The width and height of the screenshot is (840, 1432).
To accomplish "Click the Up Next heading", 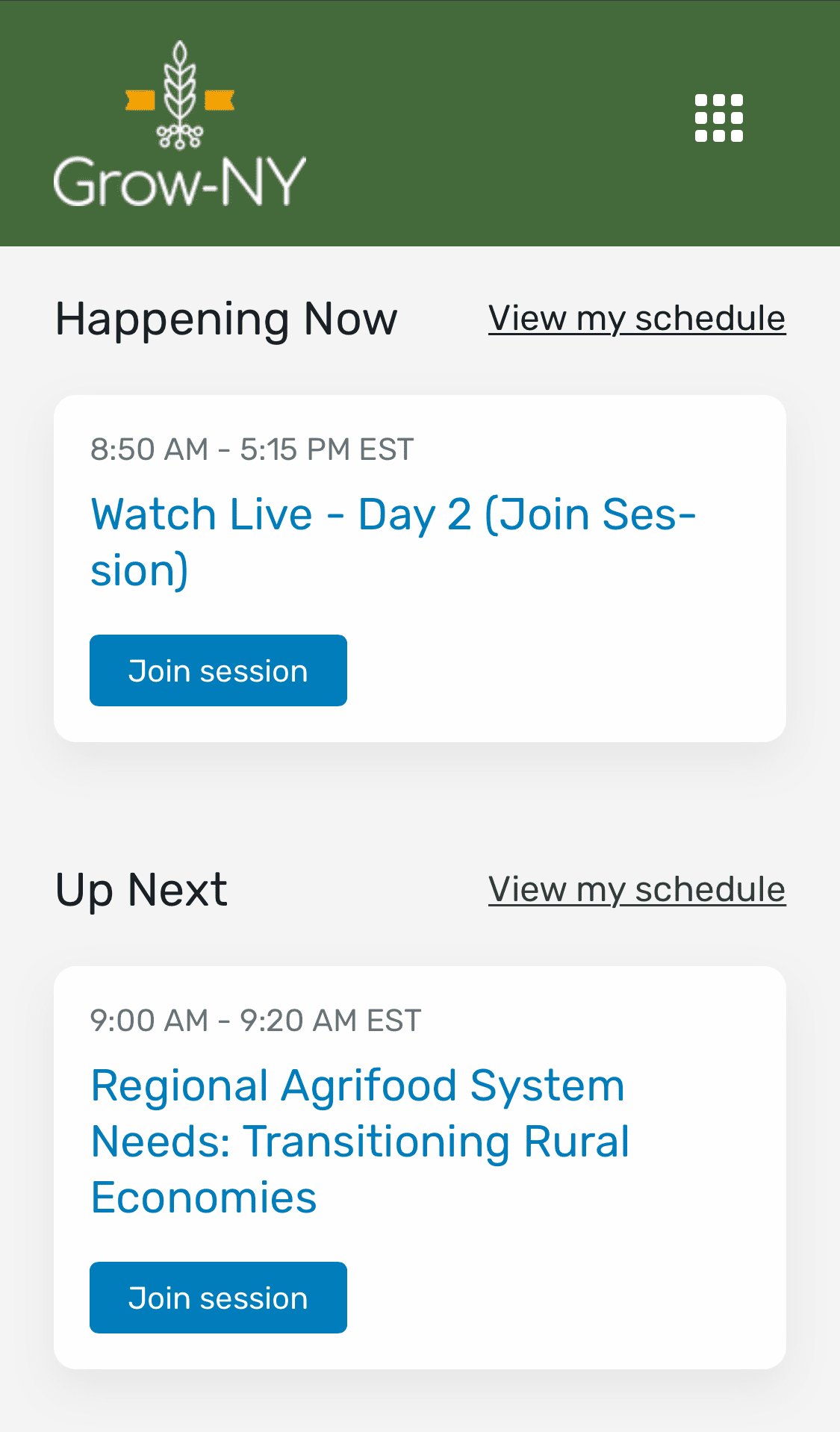I will 142,890.
